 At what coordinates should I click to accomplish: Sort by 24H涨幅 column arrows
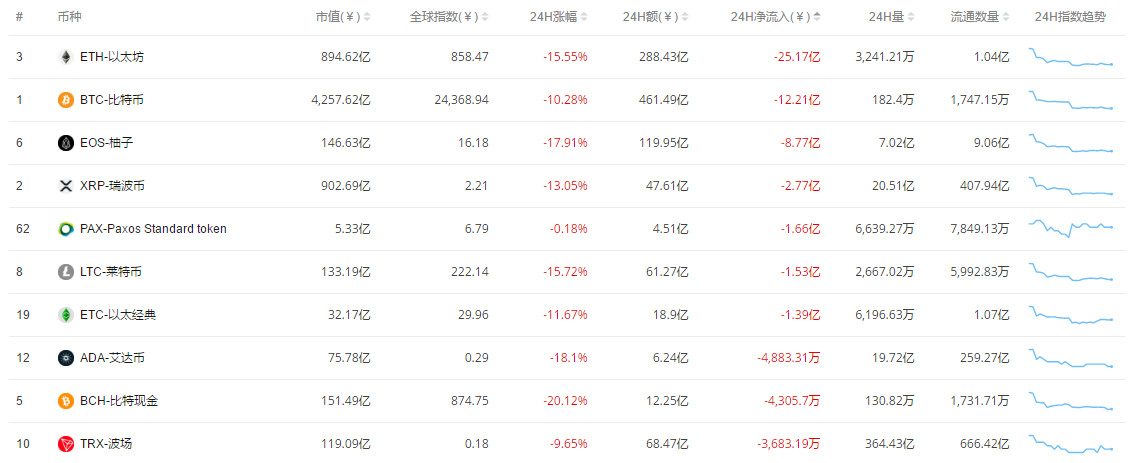click(x=584, y=17)
